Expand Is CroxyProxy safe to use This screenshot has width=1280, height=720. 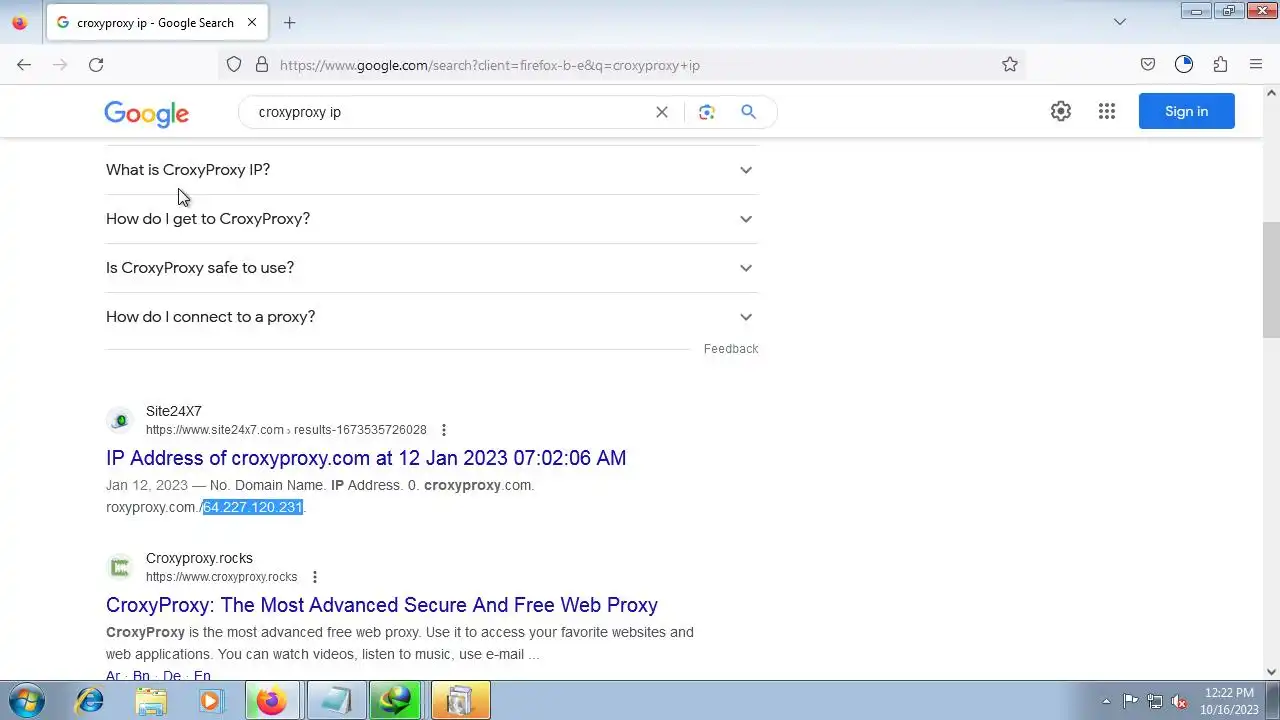pos(432,268)
